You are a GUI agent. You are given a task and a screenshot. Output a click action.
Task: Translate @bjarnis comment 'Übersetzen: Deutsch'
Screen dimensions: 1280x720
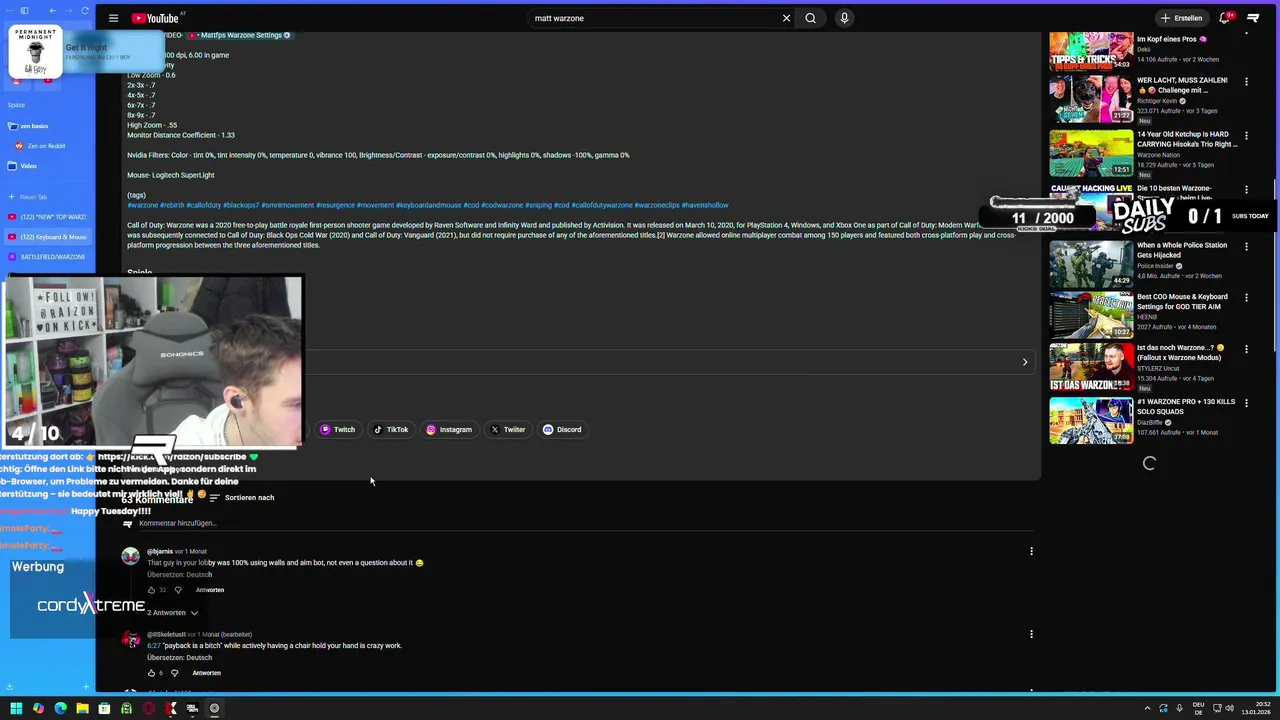tap(179, 575)
